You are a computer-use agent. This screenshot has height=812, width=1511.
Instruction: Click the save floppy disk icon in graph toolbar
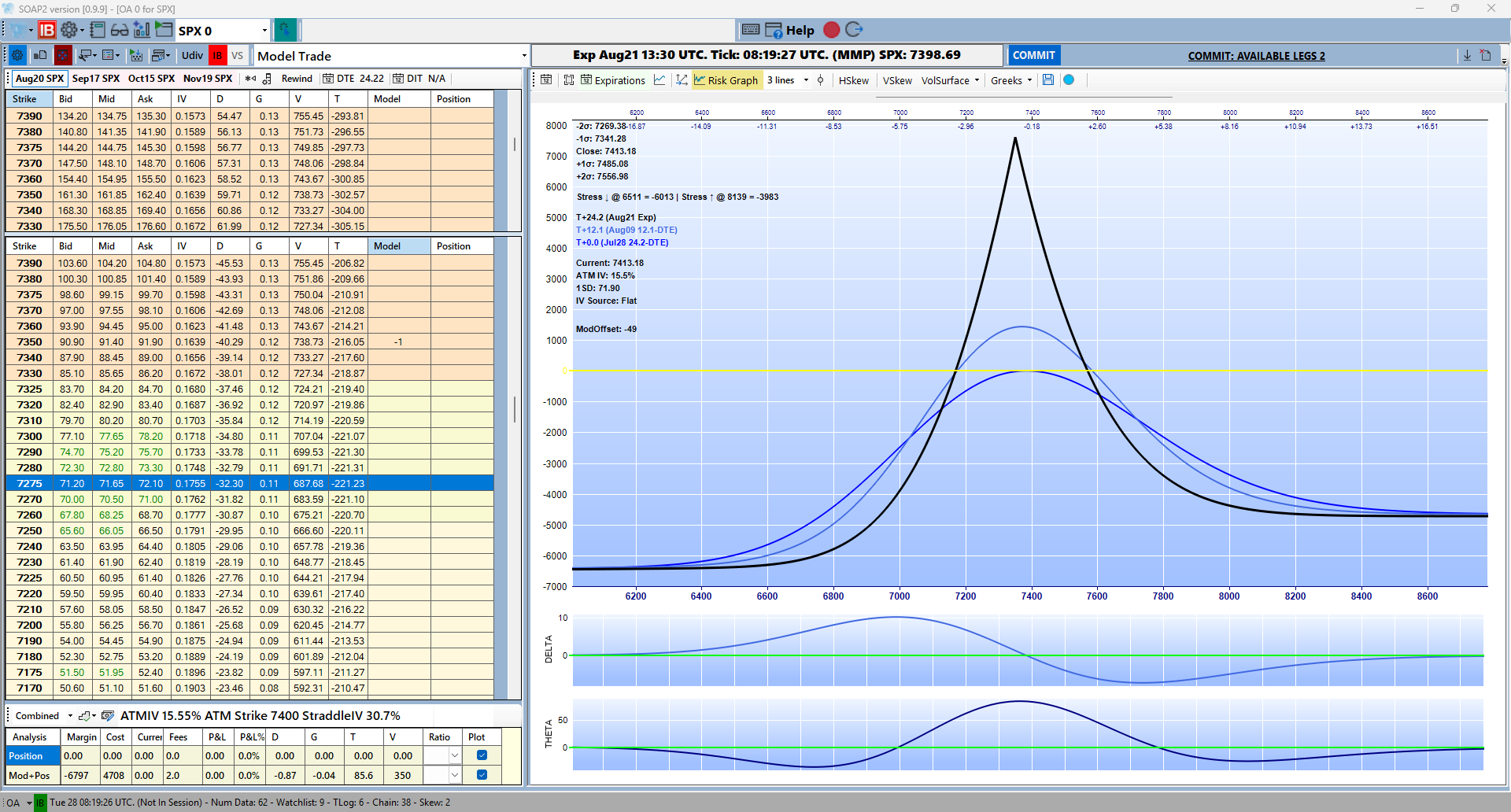(1047, 79)
